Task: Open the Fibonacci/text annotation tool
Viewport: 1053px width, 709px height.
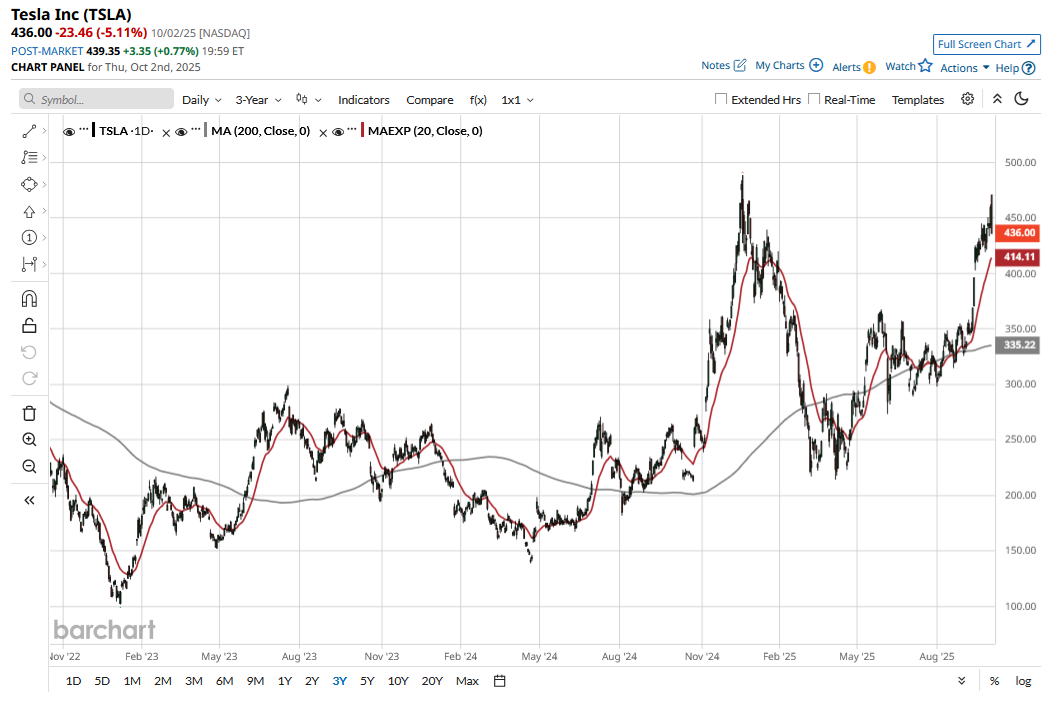Action: click(x=29, y=158)
